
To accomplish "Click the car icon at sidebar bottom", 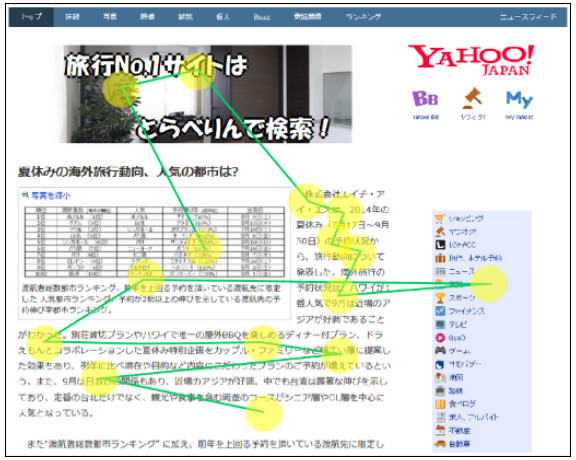I will coord(440,443).
